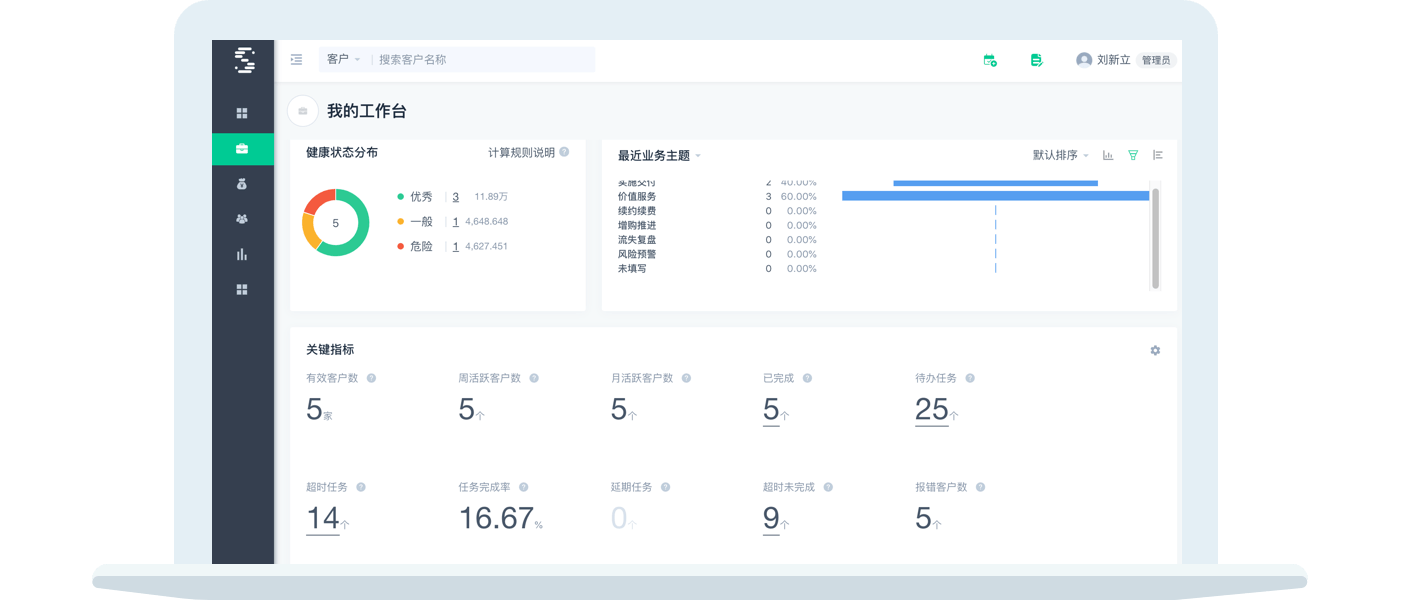Screen dimensions: 1428x600
Task: Collapse the sidebar with the fold icon
Action: click(296, 60)
